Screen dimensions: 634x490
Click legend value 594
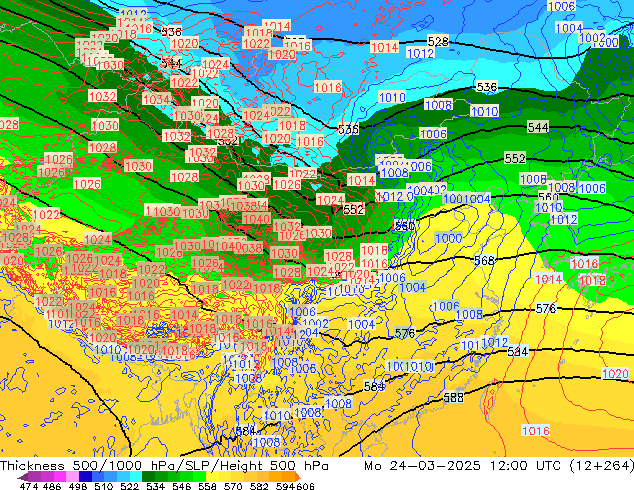click(x=285, y=486)
